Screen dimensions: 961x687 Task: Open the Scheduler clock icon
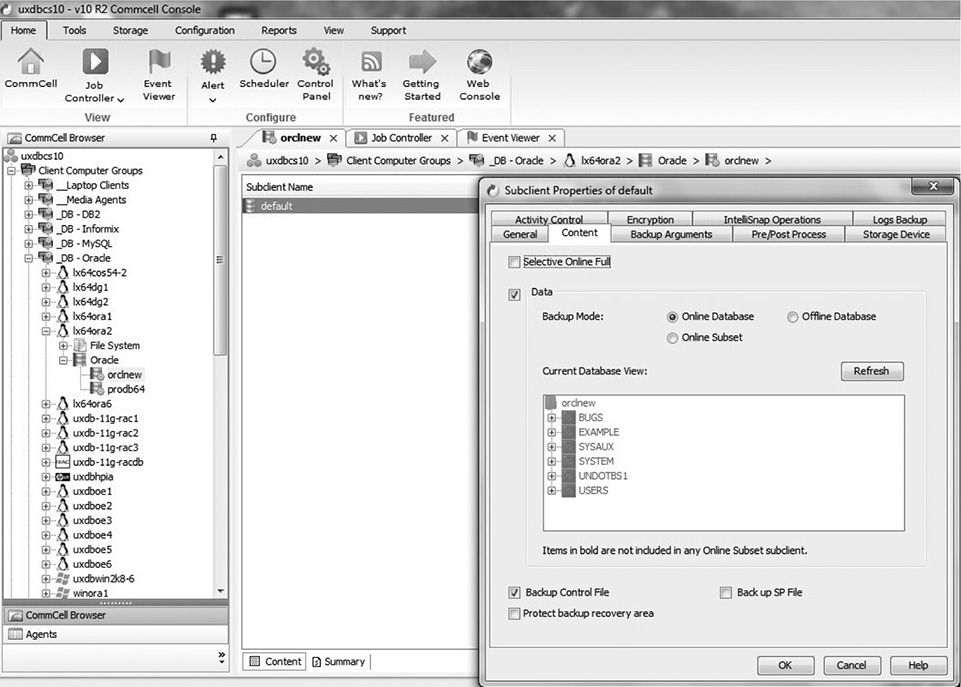point(263,61)
